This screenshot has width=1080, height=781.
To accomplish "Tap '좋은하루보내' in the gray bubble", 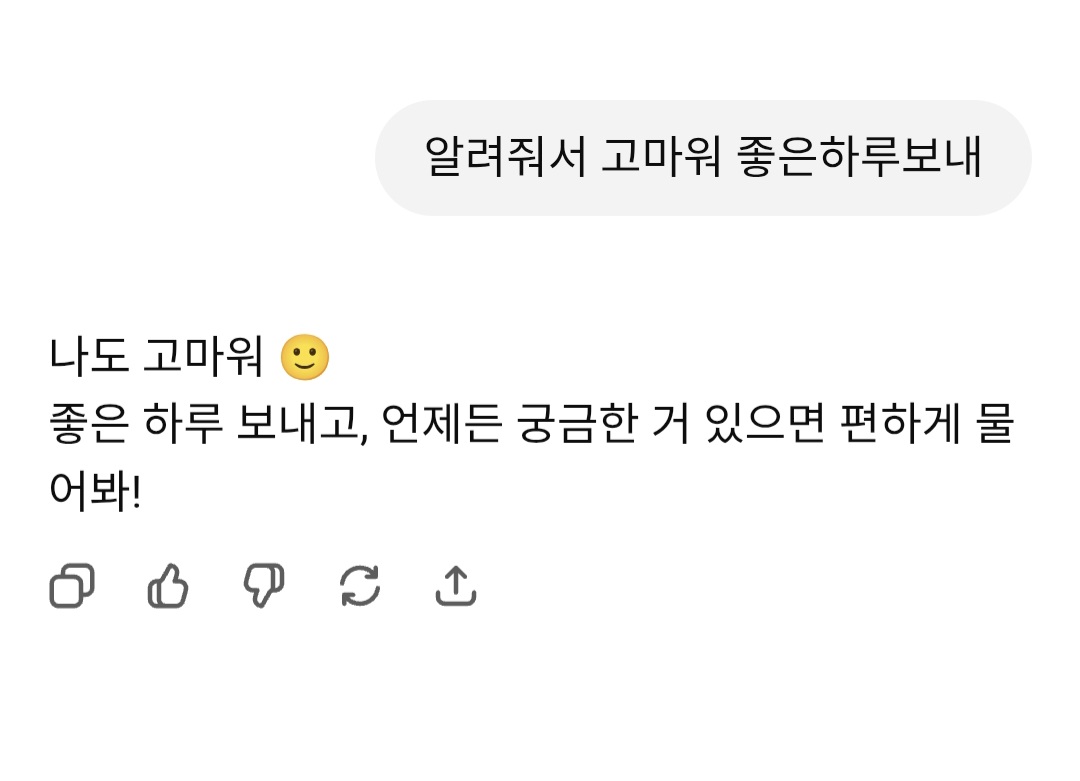I will point(860,158).
